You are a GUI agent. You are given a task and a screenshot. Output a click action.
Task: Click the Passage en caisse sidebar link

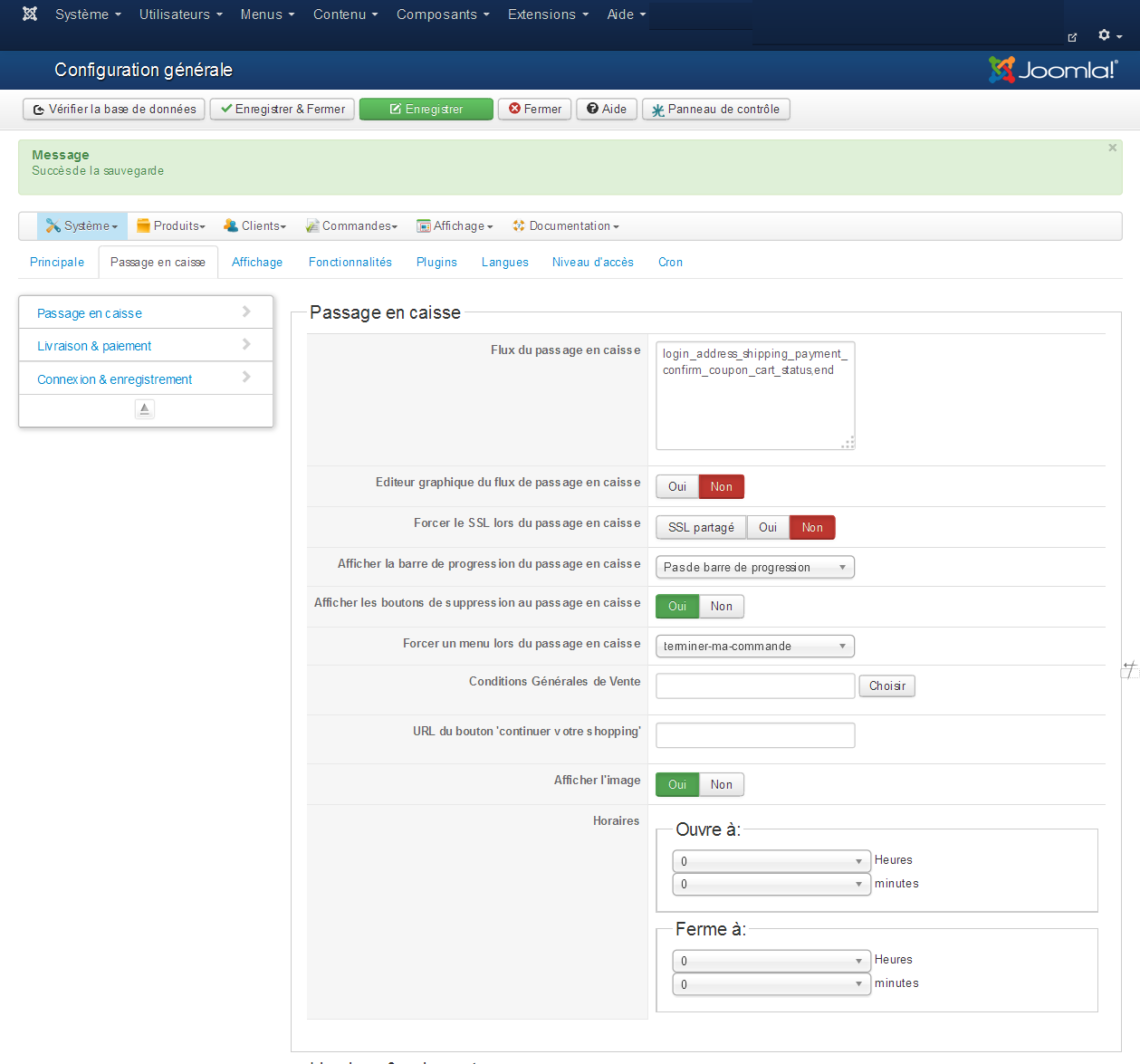[90, 313]
